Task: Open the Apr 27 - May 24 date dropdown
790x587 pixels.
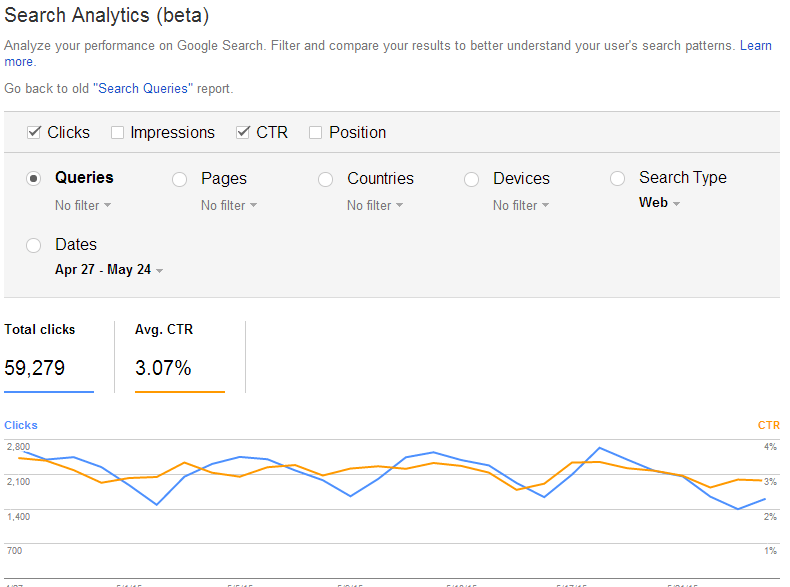Action: [109, 270]
